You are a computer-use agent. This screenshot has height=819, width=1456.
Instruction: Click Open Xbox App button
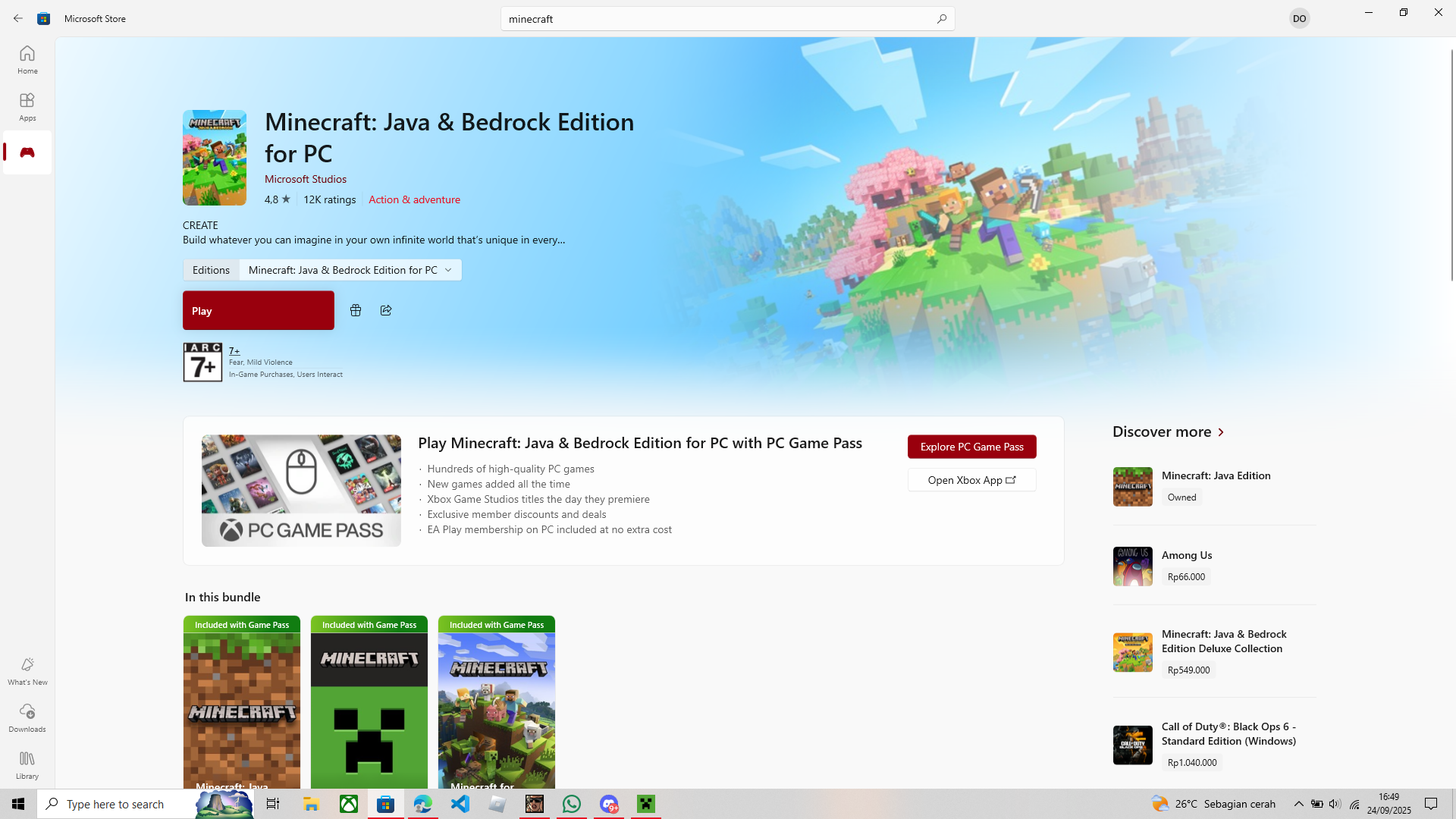click(x=972, y=480)
